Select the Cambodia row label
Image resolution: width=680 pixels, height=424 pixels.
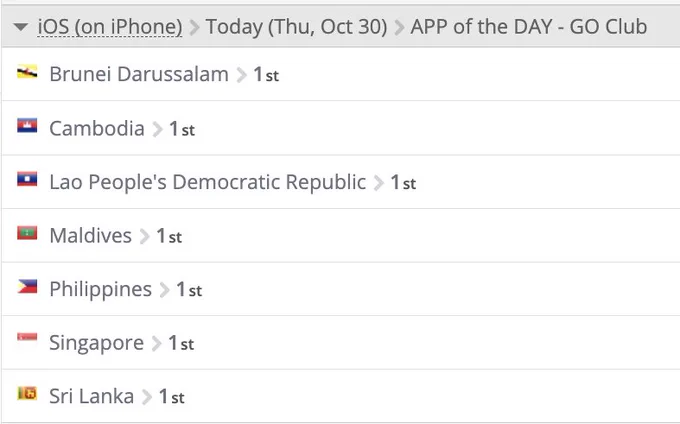[97, 128]
